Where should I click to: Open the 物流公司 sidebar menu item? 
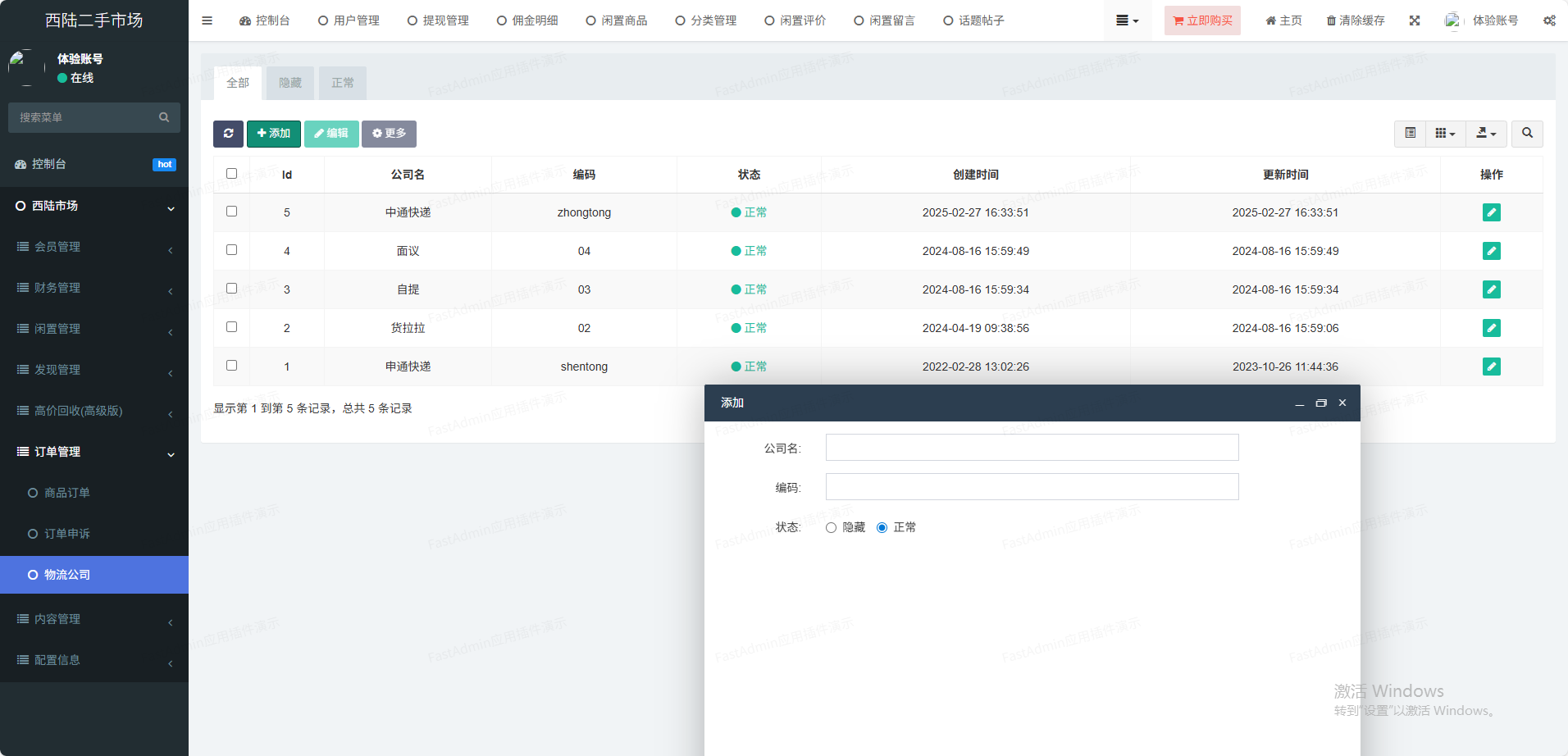click(94, 575)
